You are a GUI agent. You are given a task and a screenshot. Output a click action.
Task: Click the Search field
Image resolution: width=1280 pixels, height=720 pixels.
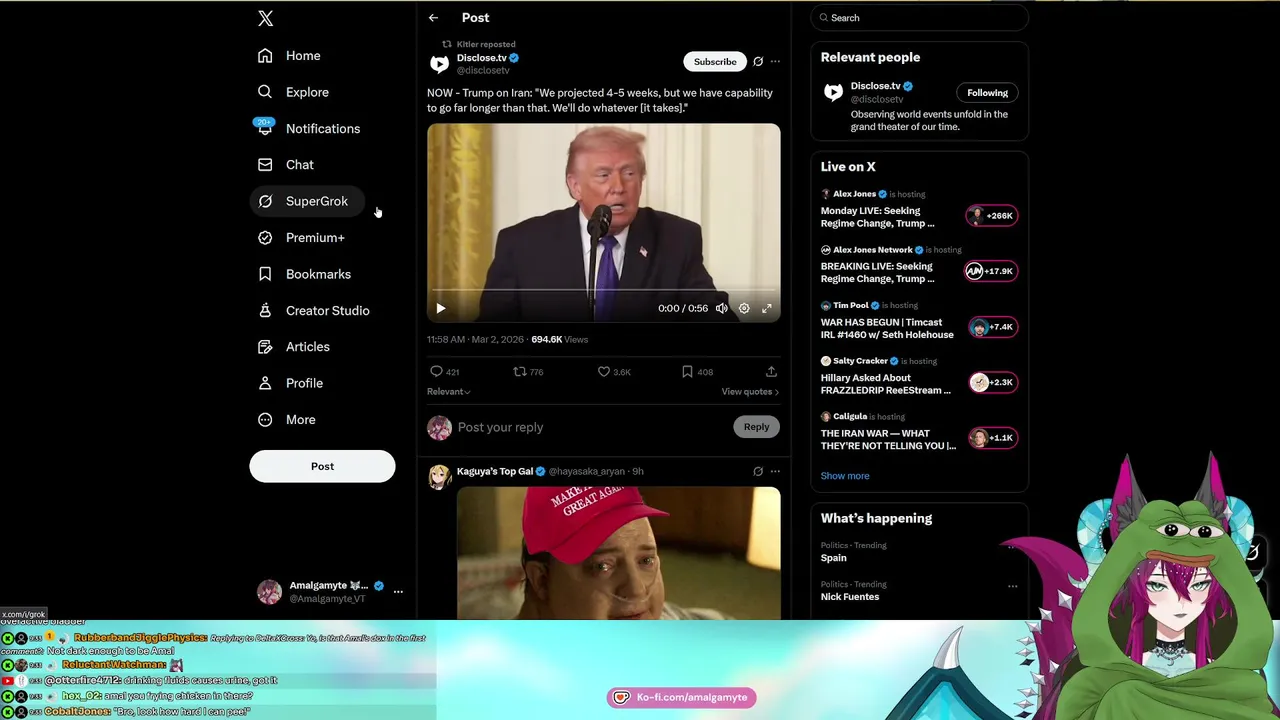click(x=919, y=18)
